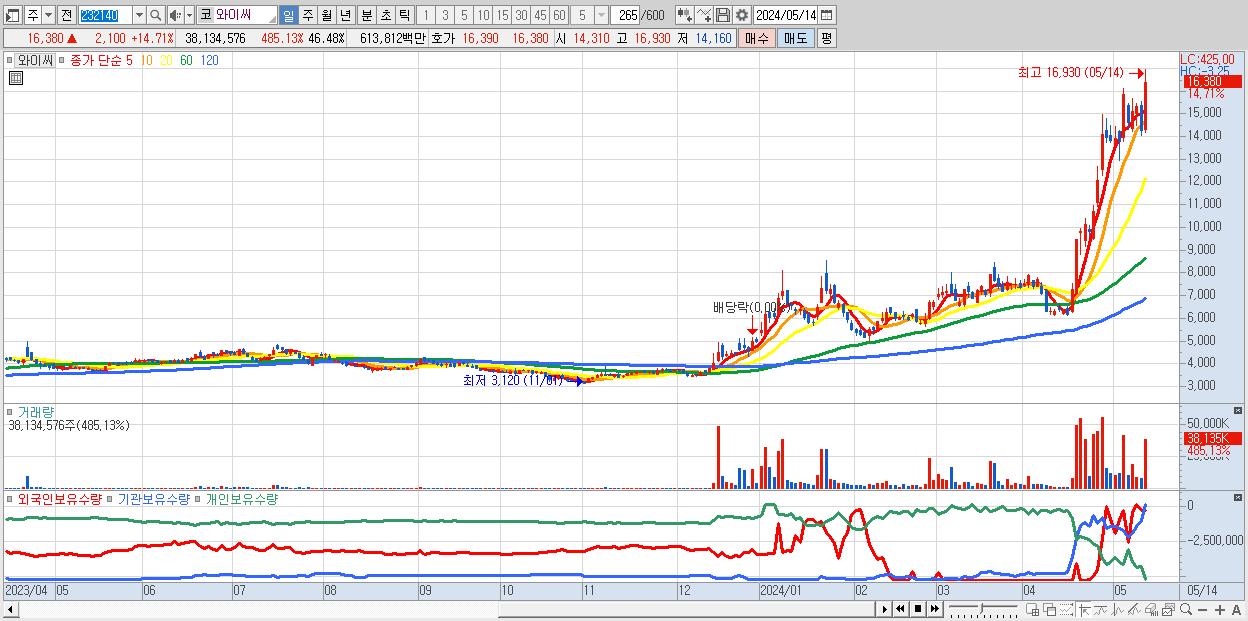The image size is (1248, 621).
Task: Select the 분 (minute) period toggle
Action: pos(366,15)
